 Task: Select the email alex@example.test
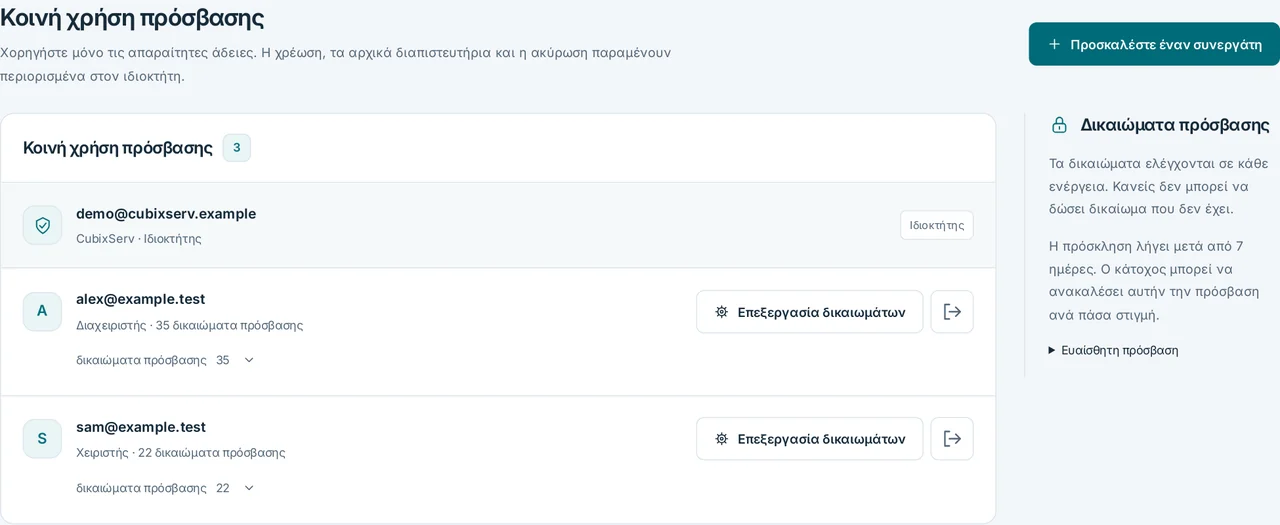[x=141, y=299]
